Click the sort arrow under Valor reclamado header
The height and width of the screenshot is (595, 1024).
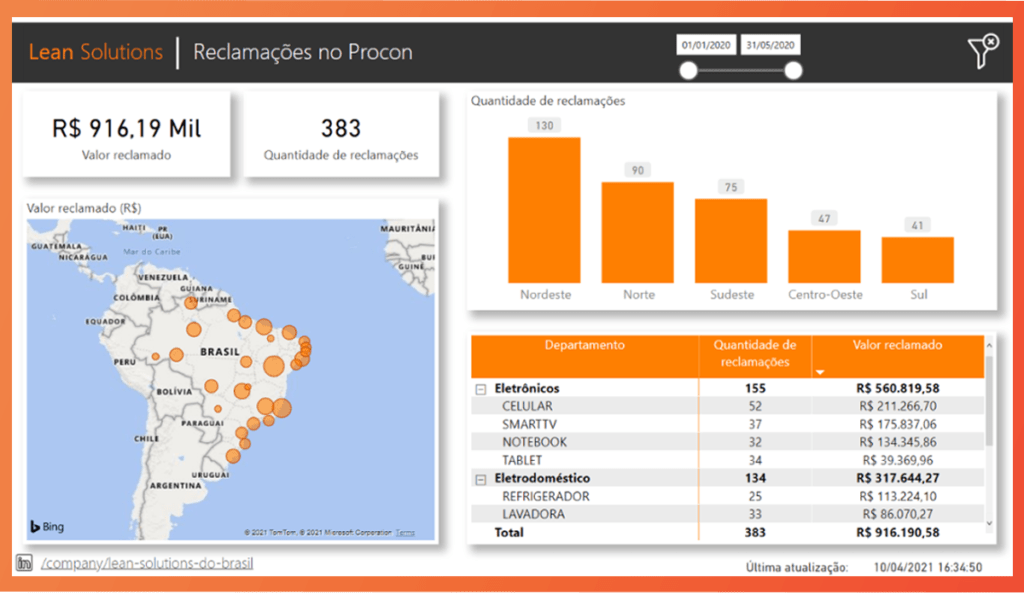tap(822, 372)
